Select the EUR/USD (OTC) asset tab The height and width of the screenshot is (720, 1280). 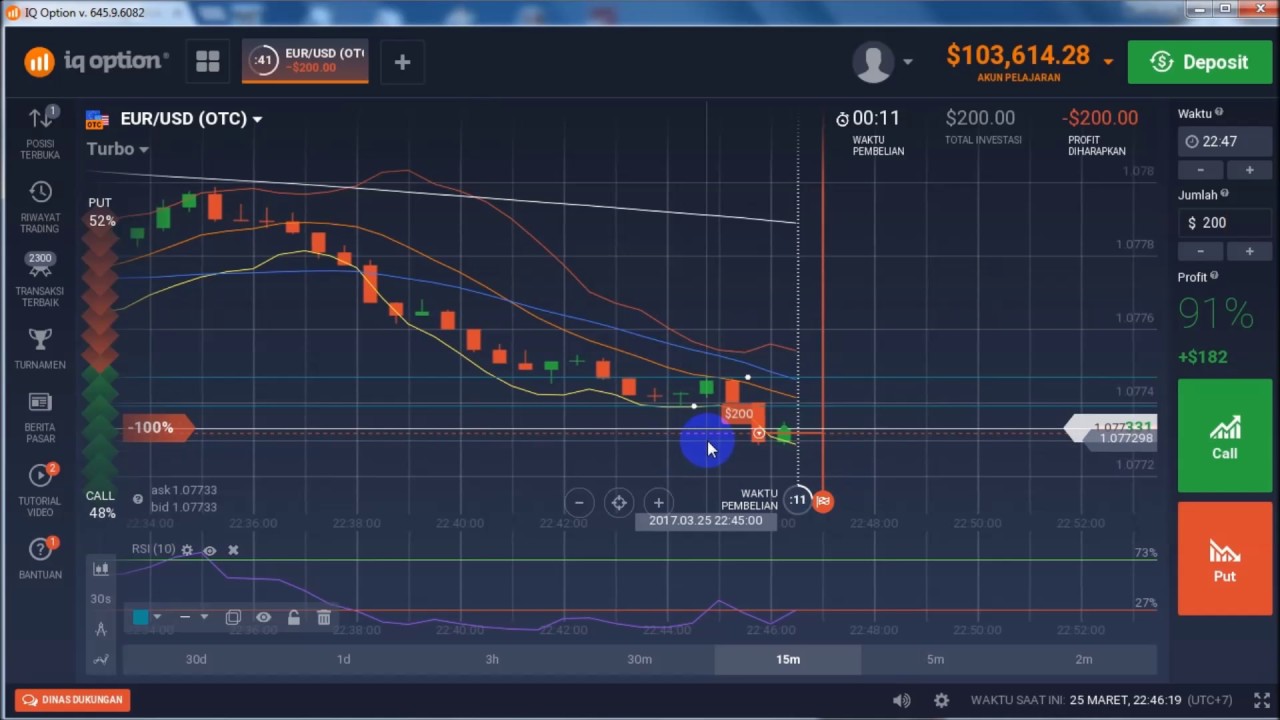pos(306,61)
